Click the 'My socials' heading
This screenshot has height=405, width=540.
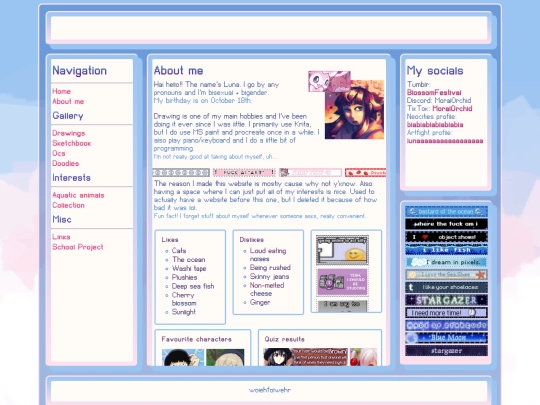(x=435, y=71)
